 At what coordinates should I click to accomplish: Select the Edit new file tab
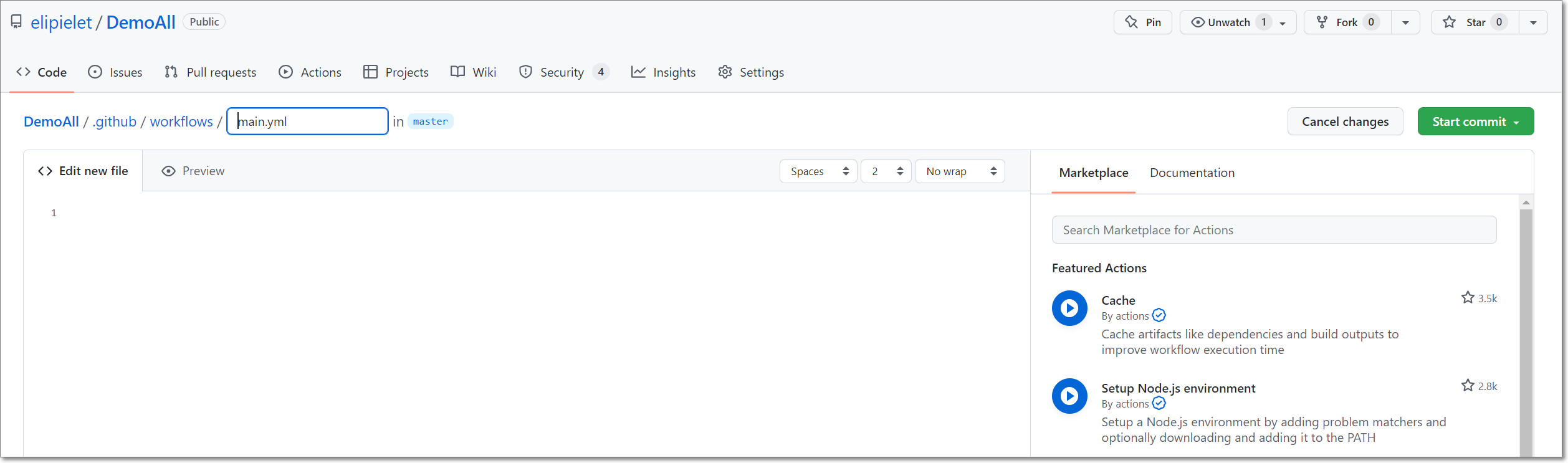[83, 171]
